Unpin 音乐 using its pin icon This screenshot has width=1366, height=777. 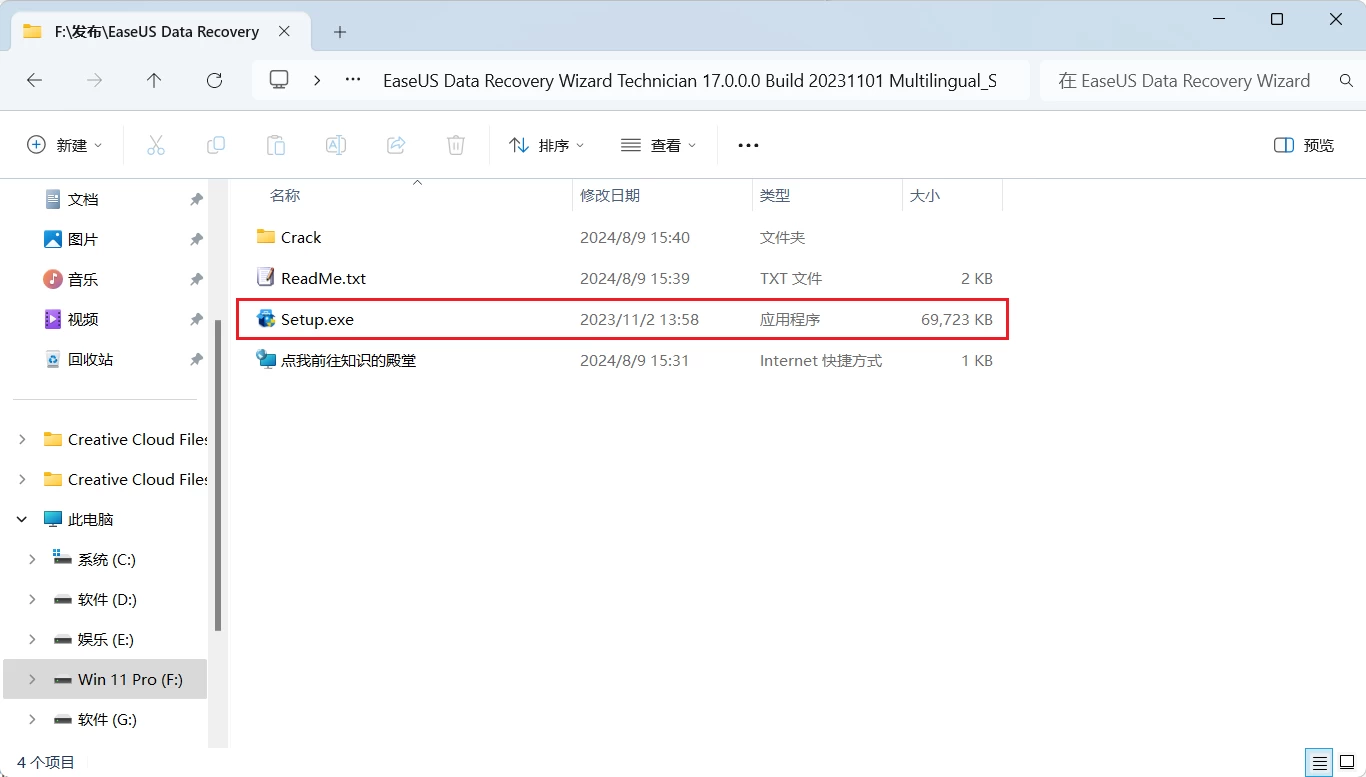[196, 280]
